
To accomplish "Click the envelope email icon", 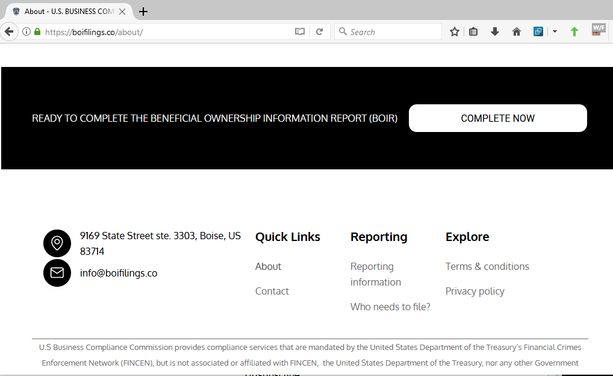I will (57, 273).
